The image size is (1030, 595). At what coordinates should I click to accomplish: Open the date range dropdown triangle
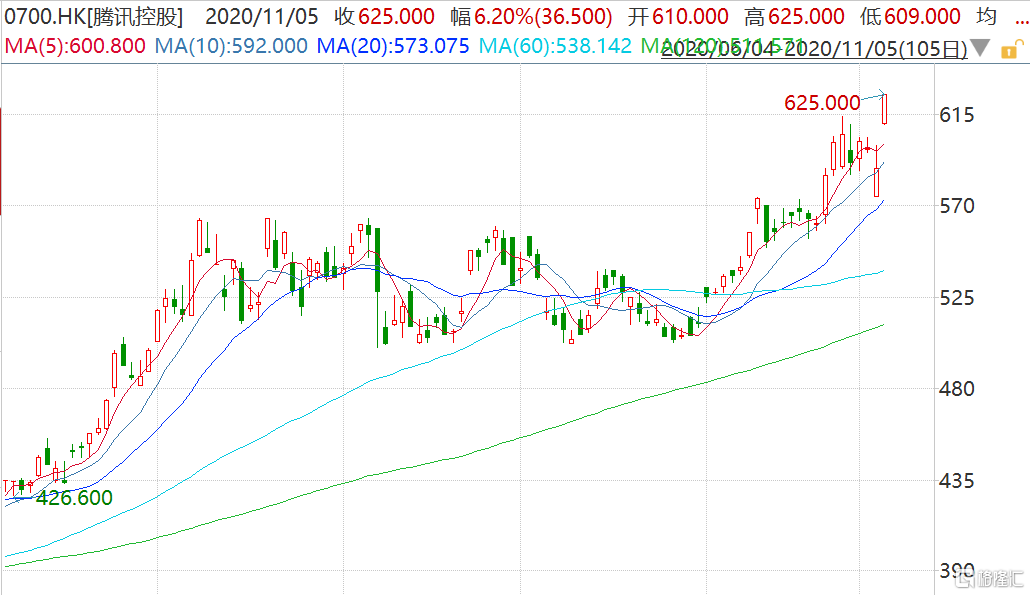tap(982, 48)
